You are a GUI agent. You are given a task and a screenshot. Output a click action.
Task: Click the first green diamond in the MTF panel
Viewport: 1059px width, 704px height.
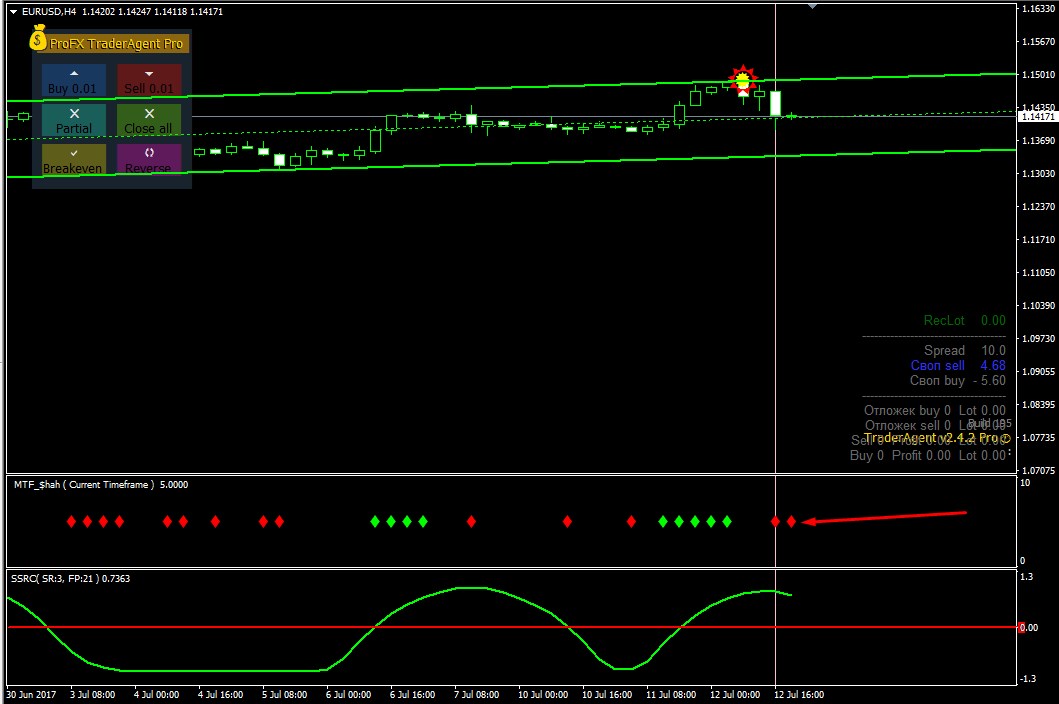[x=375, y=521]
